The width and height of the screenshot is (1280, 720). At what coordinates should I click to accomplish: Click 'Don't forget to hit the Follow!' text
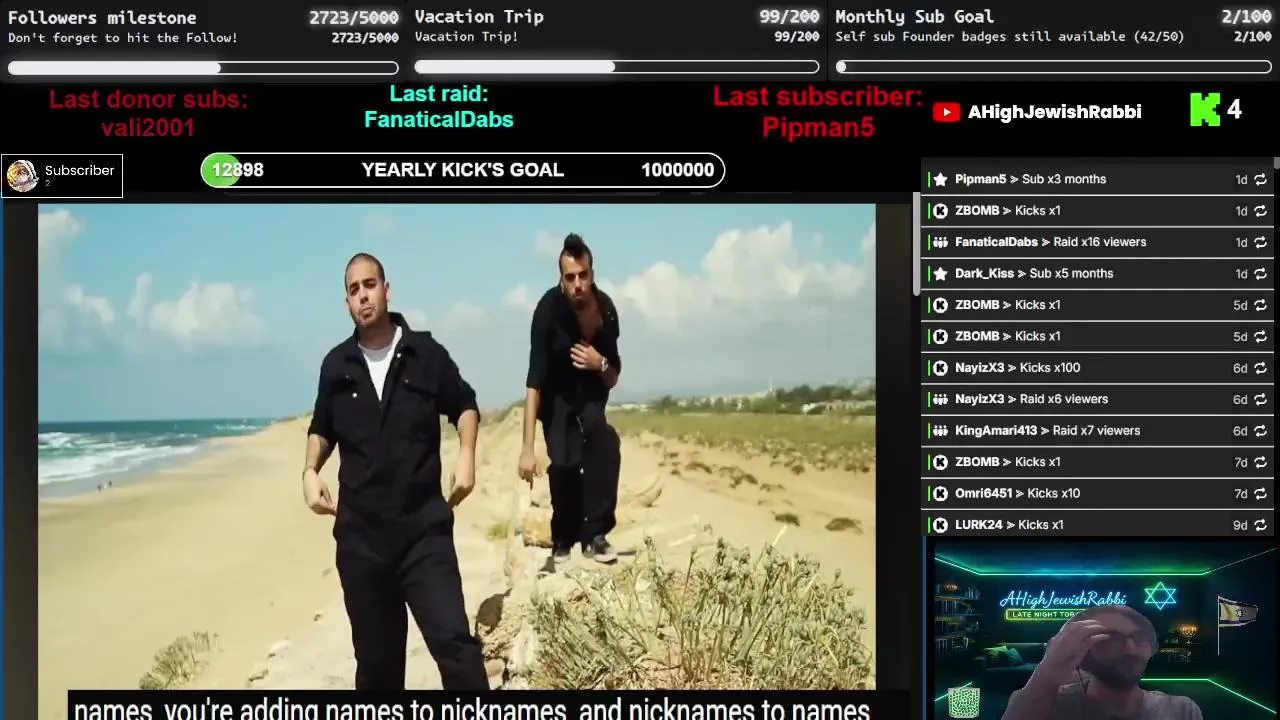pos(123,38)
